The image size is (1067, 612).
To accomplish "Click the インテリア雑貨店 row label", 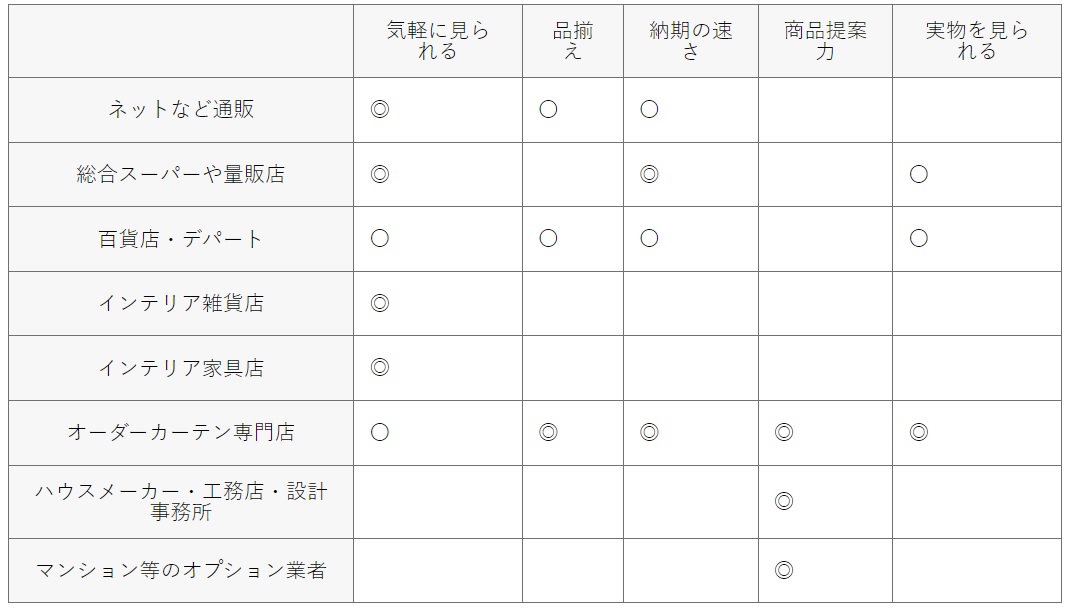I will (x=181, y=303).
